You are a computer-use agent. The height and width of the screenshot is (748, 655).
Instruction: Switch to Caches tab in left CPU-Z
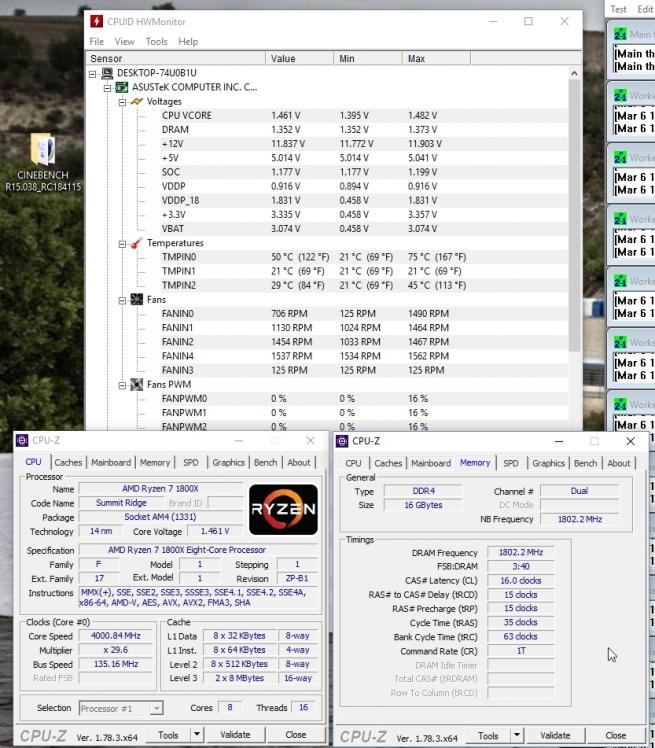click(68, 462)
